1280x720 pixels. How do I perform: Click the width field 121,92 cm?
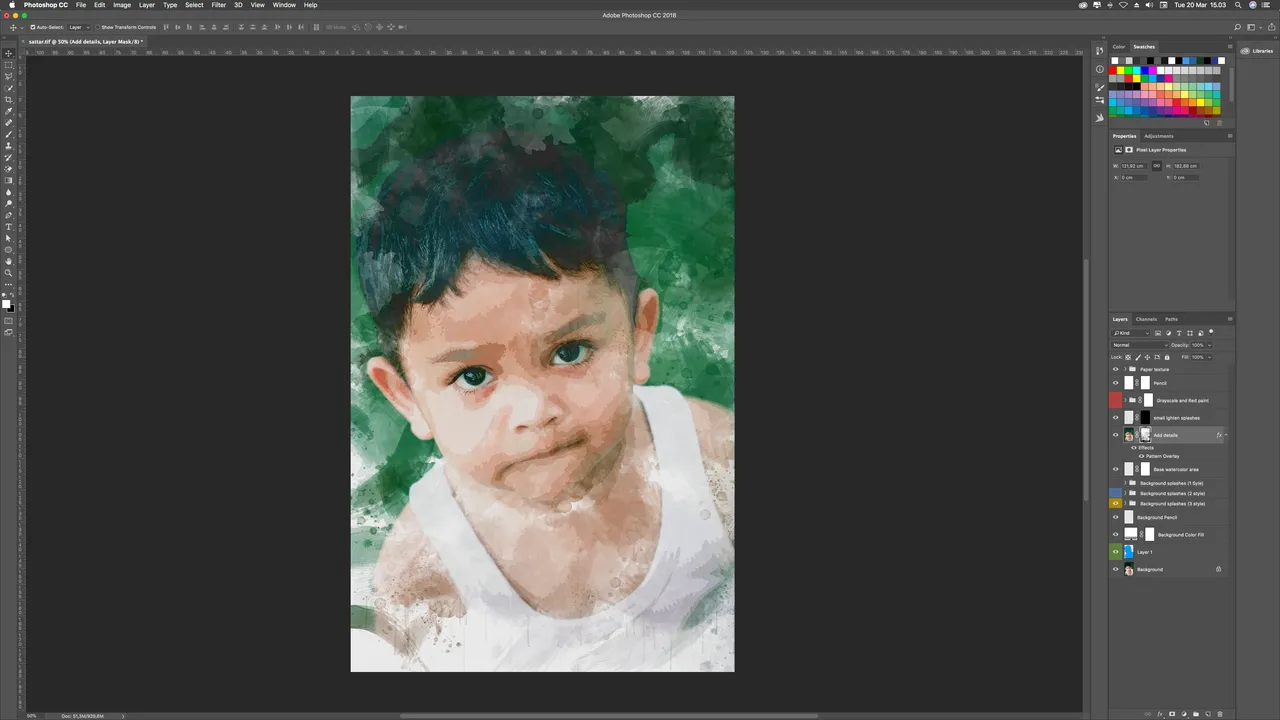(x=1136, y=166)
